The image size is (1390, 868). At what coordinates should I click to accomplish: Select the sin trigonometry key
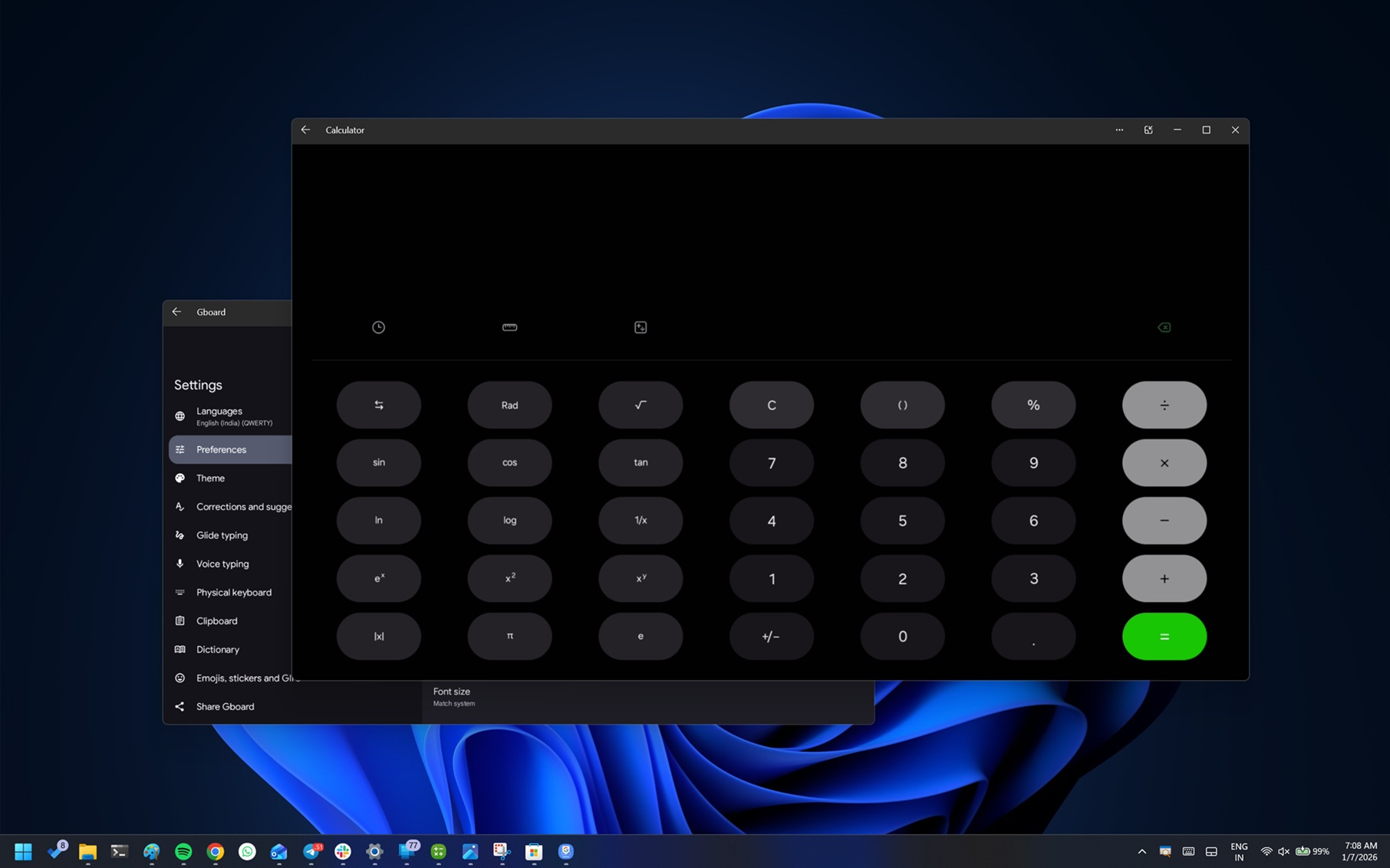[x=378, y=462]
